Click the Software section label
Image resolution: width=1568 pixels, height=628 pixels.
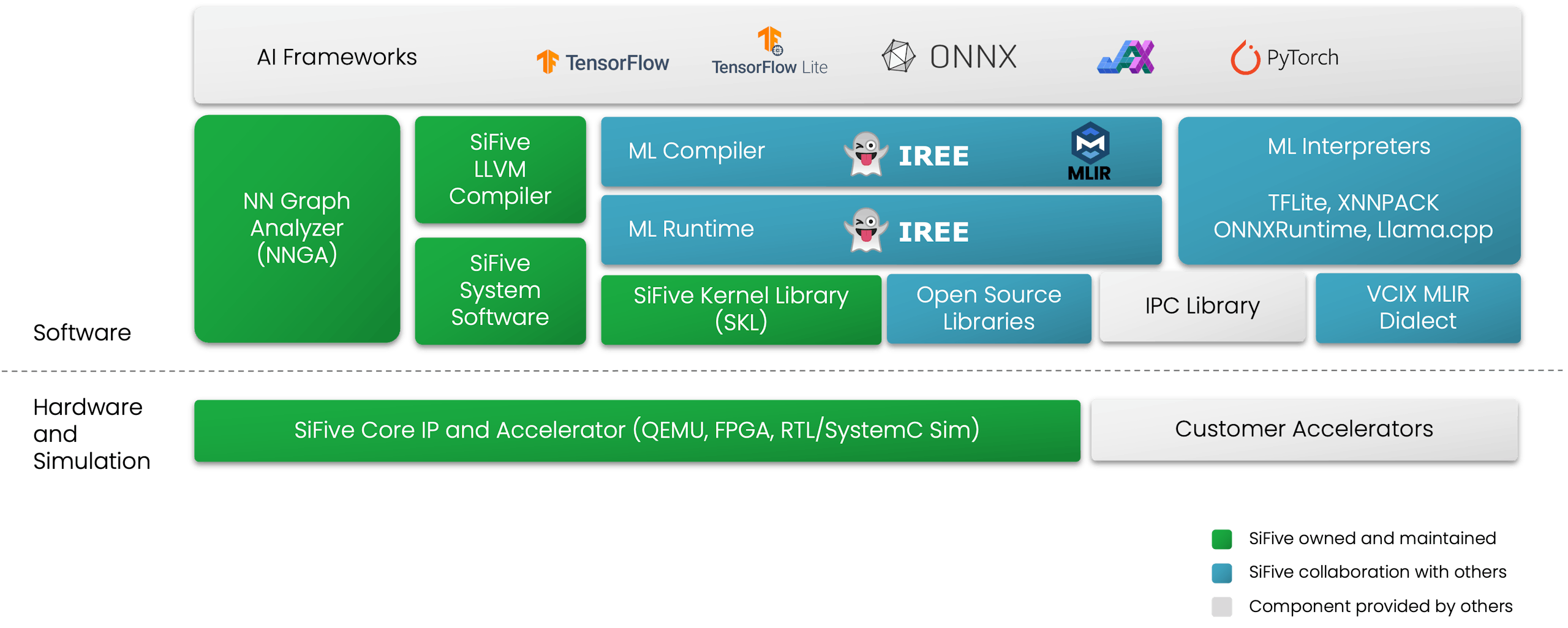pyautogui.click(x=82, y=332)
